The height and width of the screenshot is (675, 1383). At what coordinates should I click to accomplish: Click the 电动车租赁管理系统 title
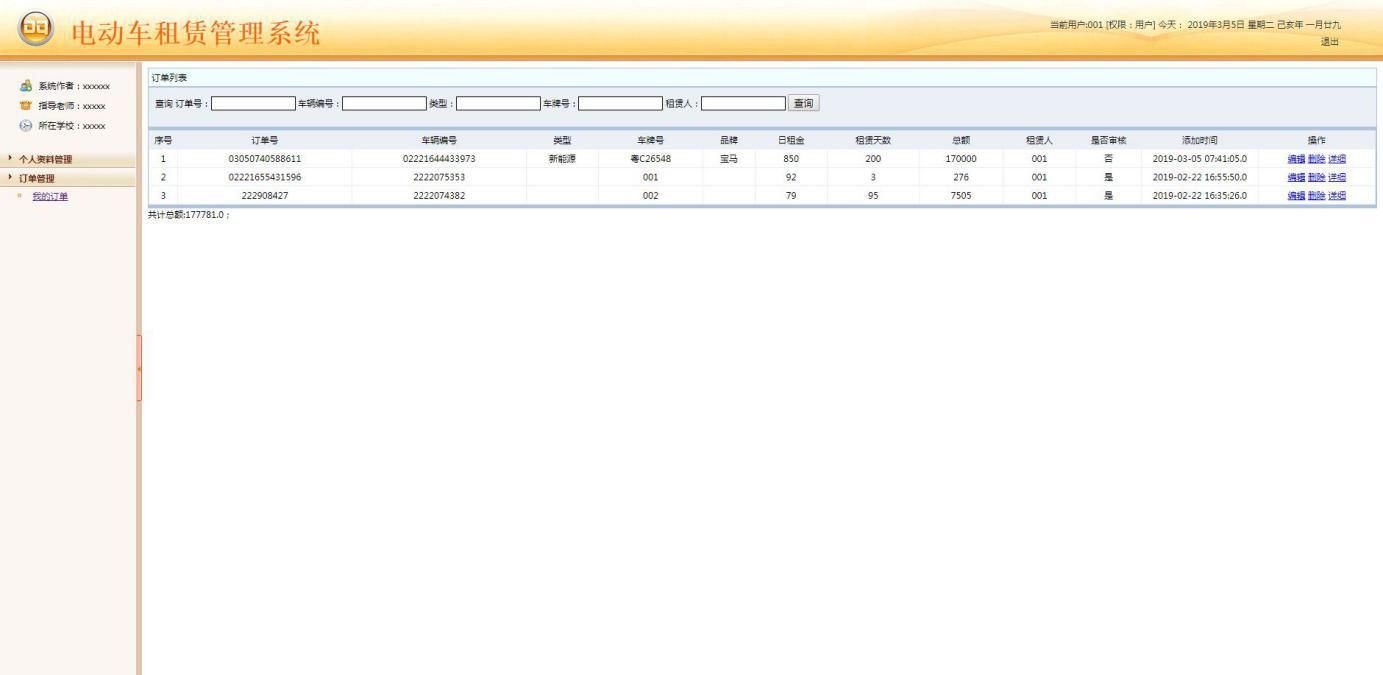point(196,33)
